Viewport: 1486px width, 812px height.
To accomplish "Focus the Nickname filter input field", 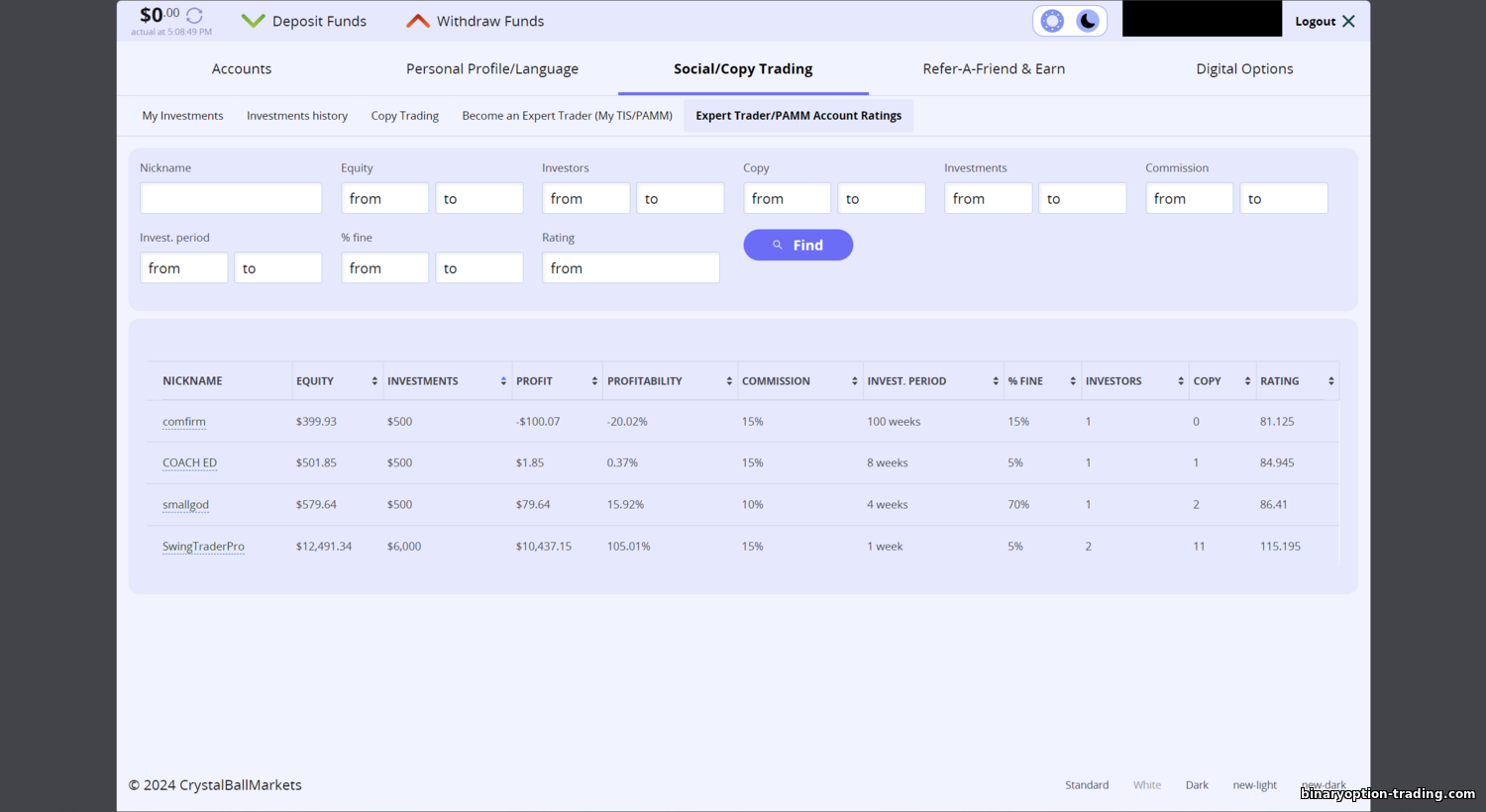I will (231, 198).
